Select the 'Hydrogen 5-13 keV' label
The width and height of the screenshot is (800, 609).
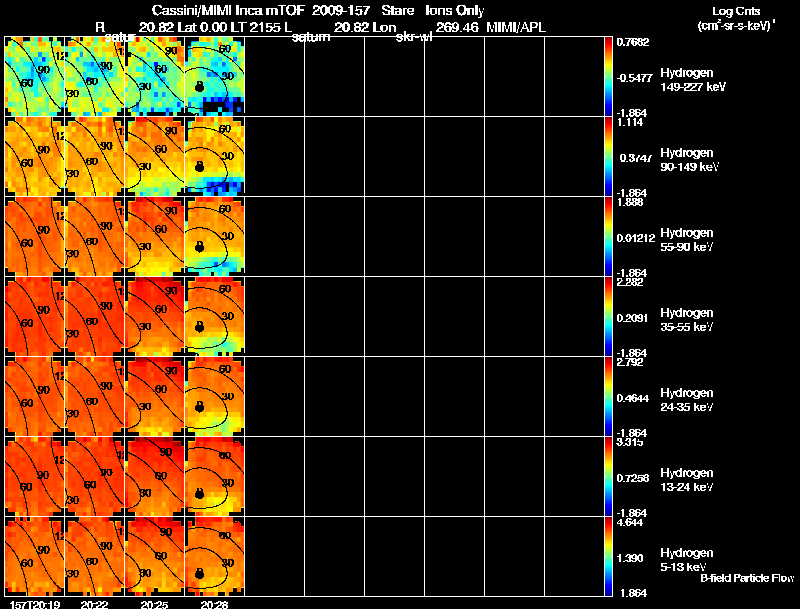click(x=687, y=560)
